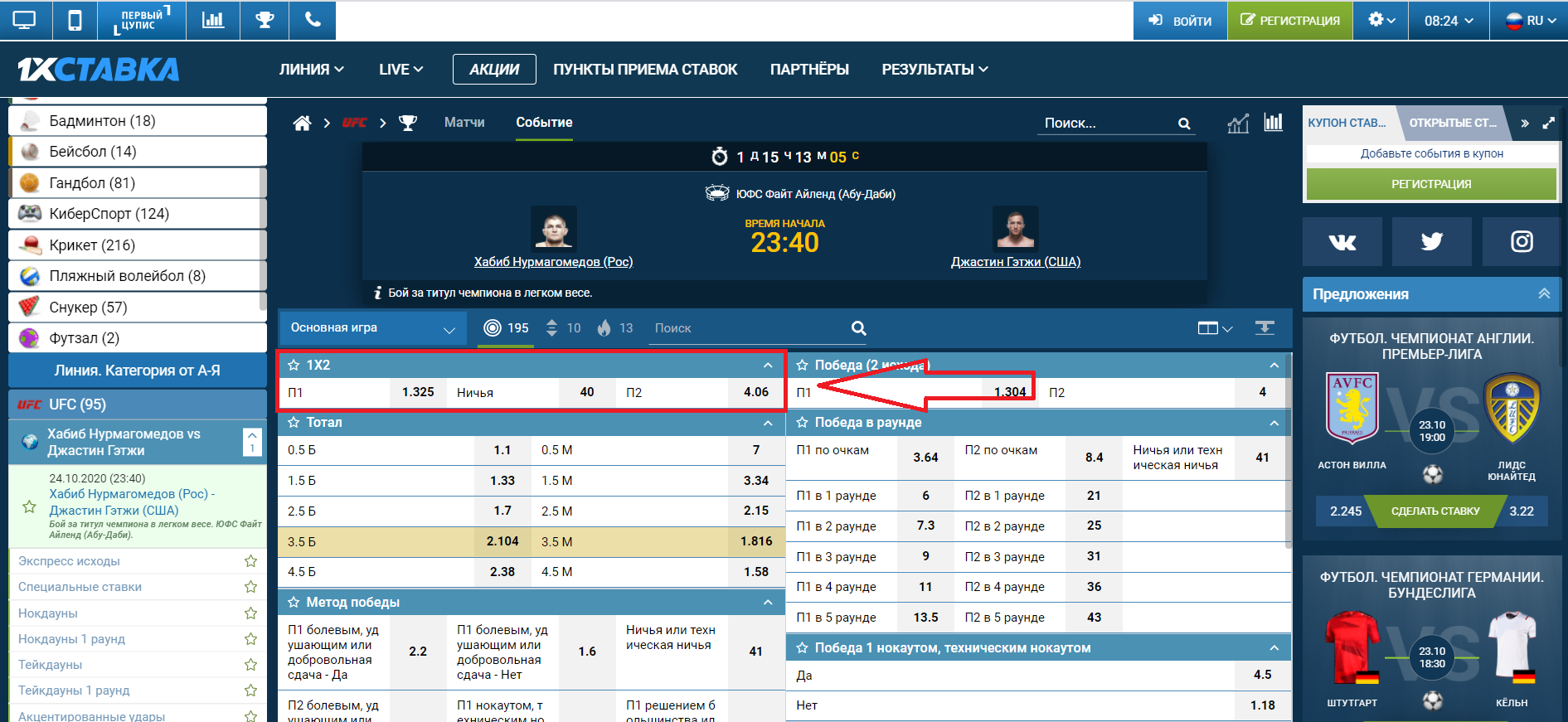Open the Instagram social icon
1568x722 pixels.
coord(1521,241)
